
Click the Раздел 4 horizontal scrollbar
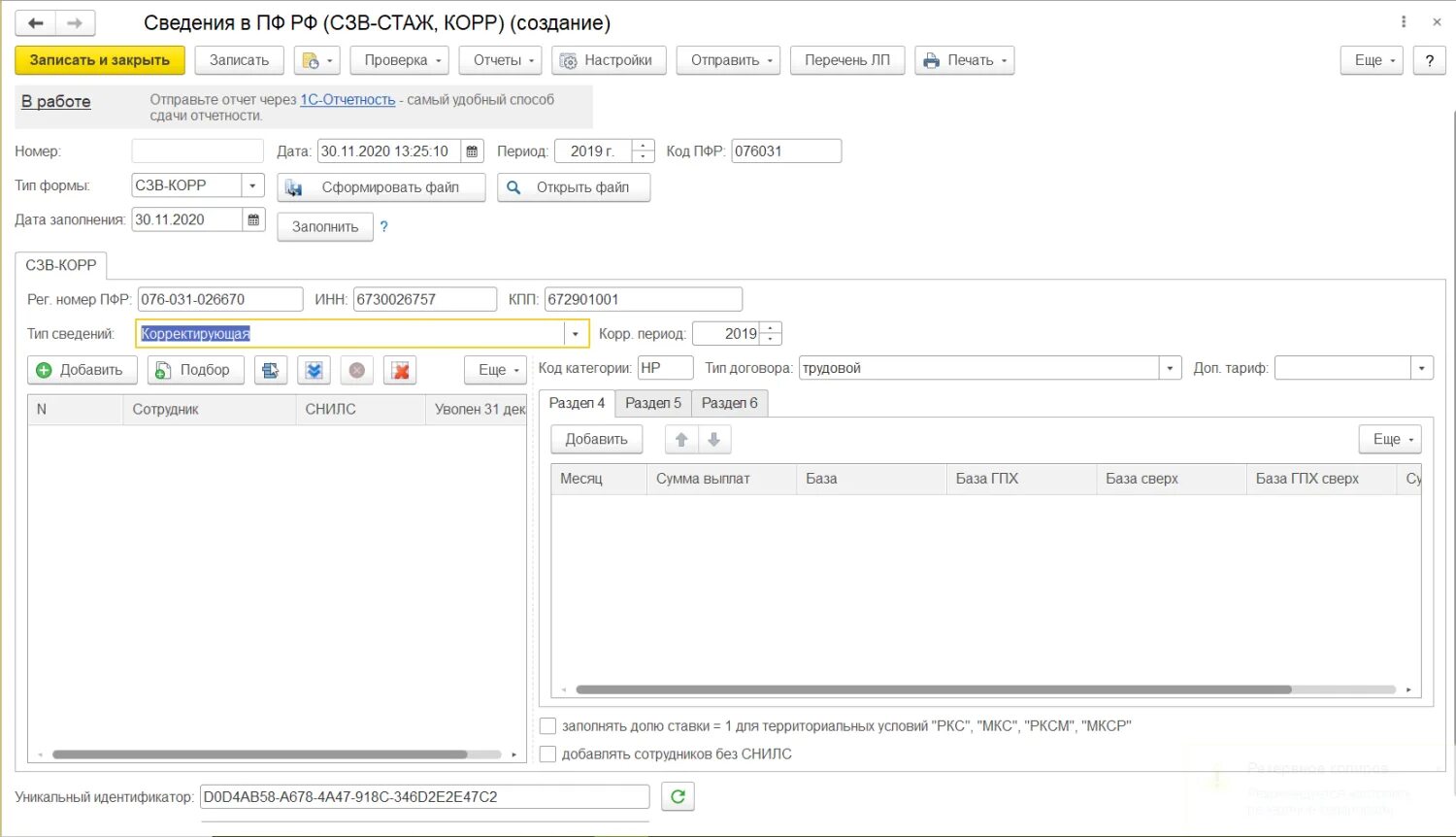[x=934, y=689]
